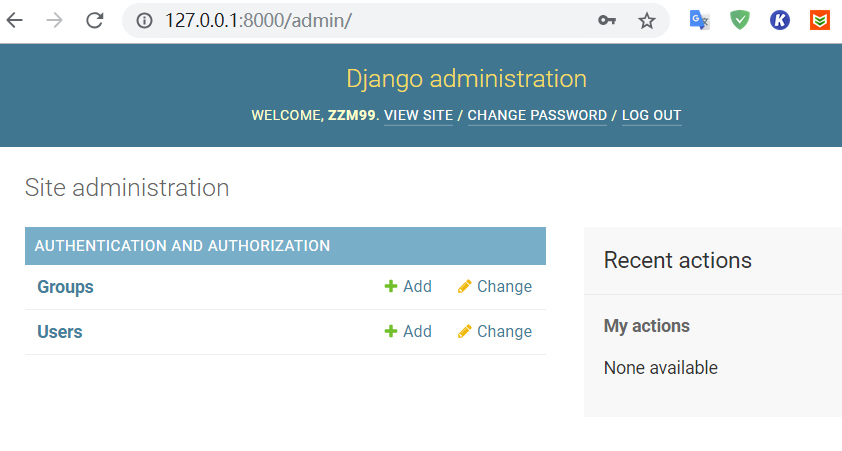Open the blue K extension icon

pyautogui.click(x=780, y=20)
